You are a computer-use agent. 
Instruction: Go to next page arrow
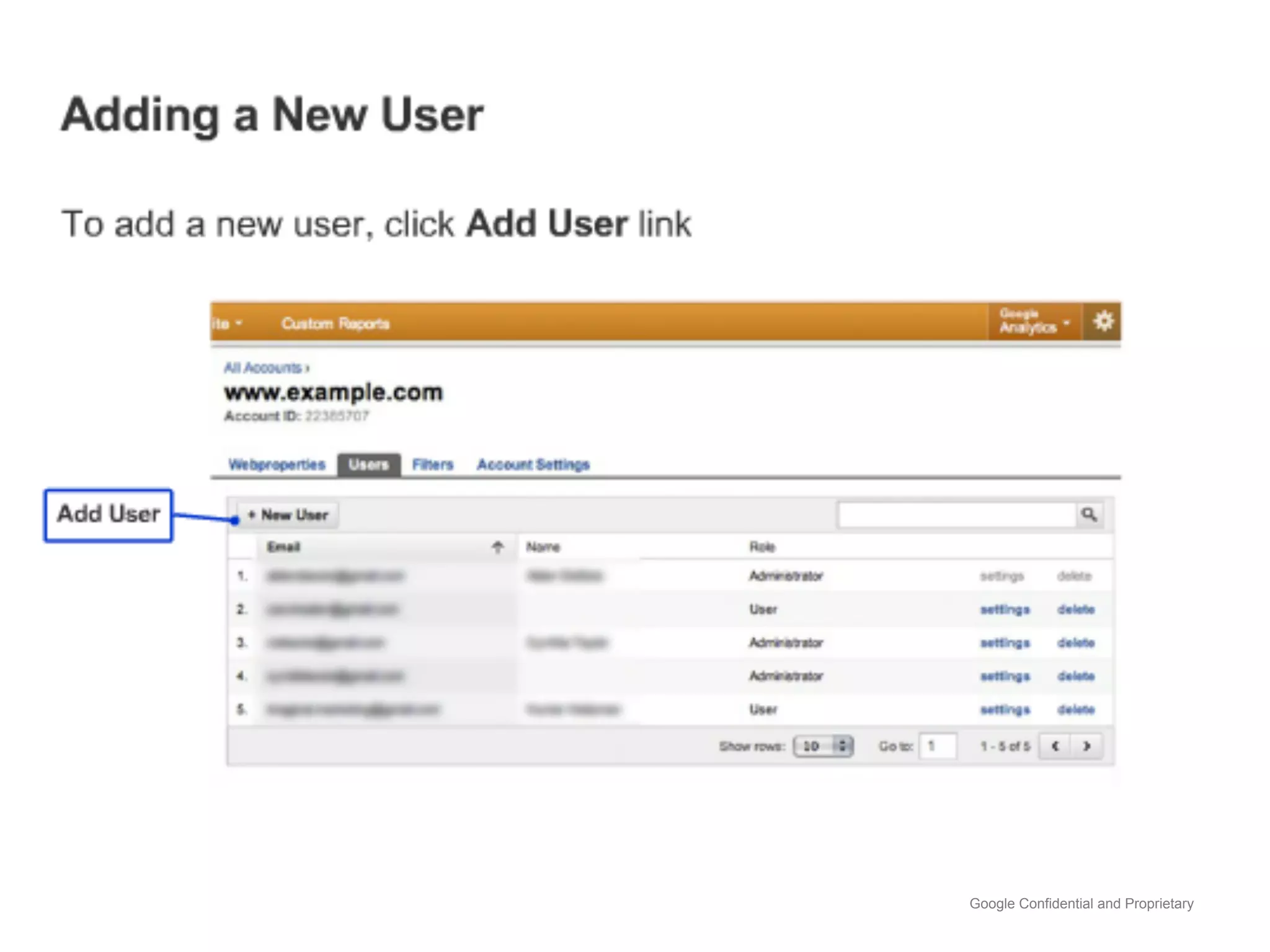point(1086,746)
